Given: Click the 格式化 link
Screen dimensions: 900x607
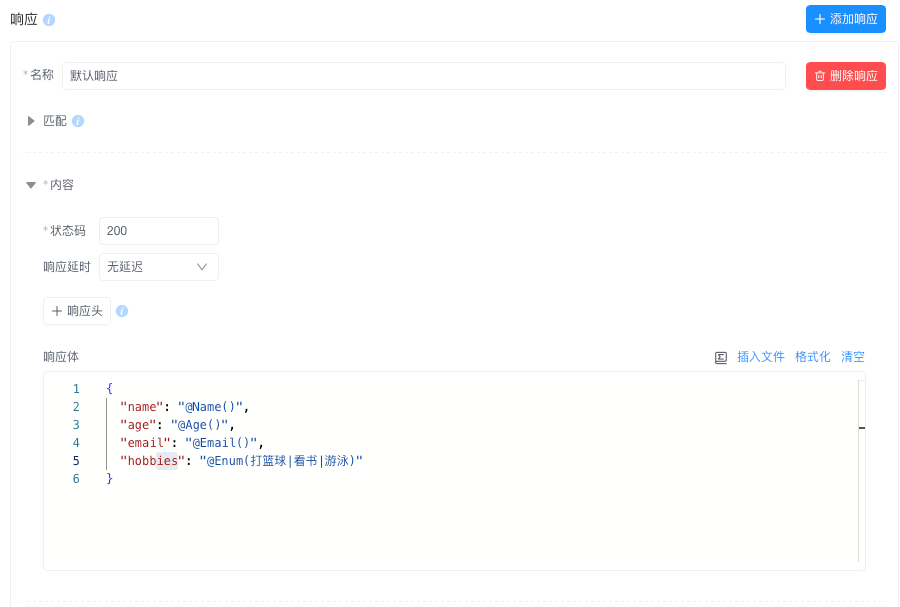Looking at the screenshot, I should pyautogui.click(x=812, y=357).
